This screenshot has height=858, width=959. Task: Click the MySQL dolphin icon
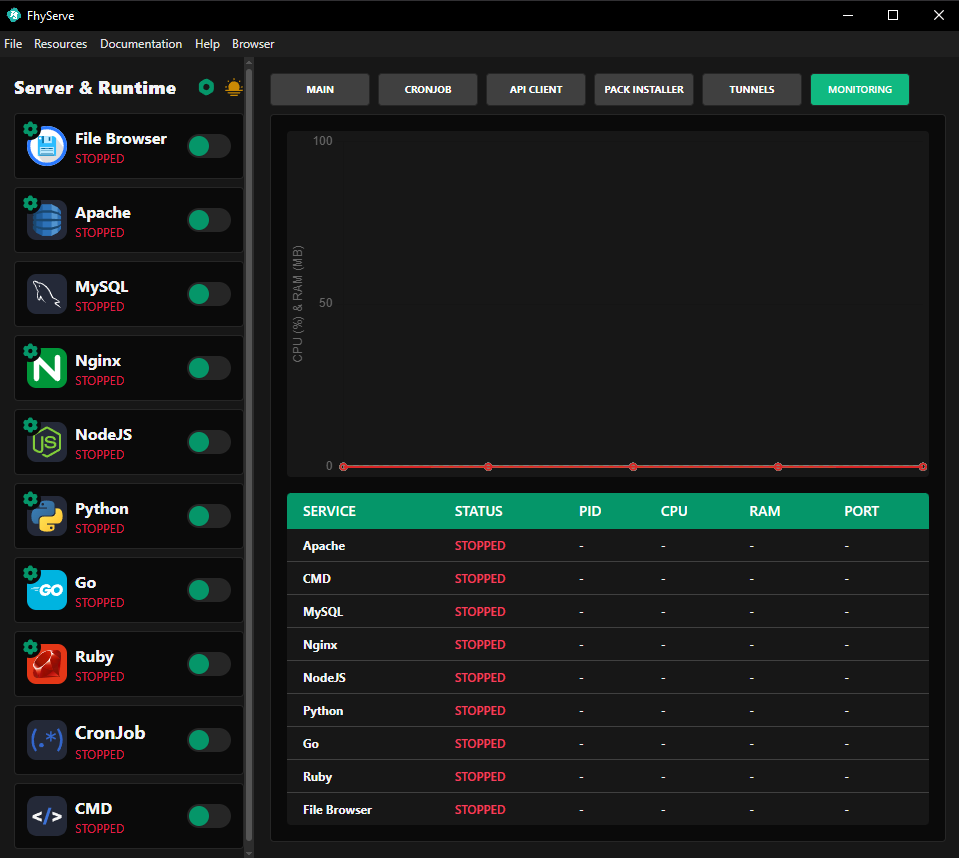tap(46, 294)
